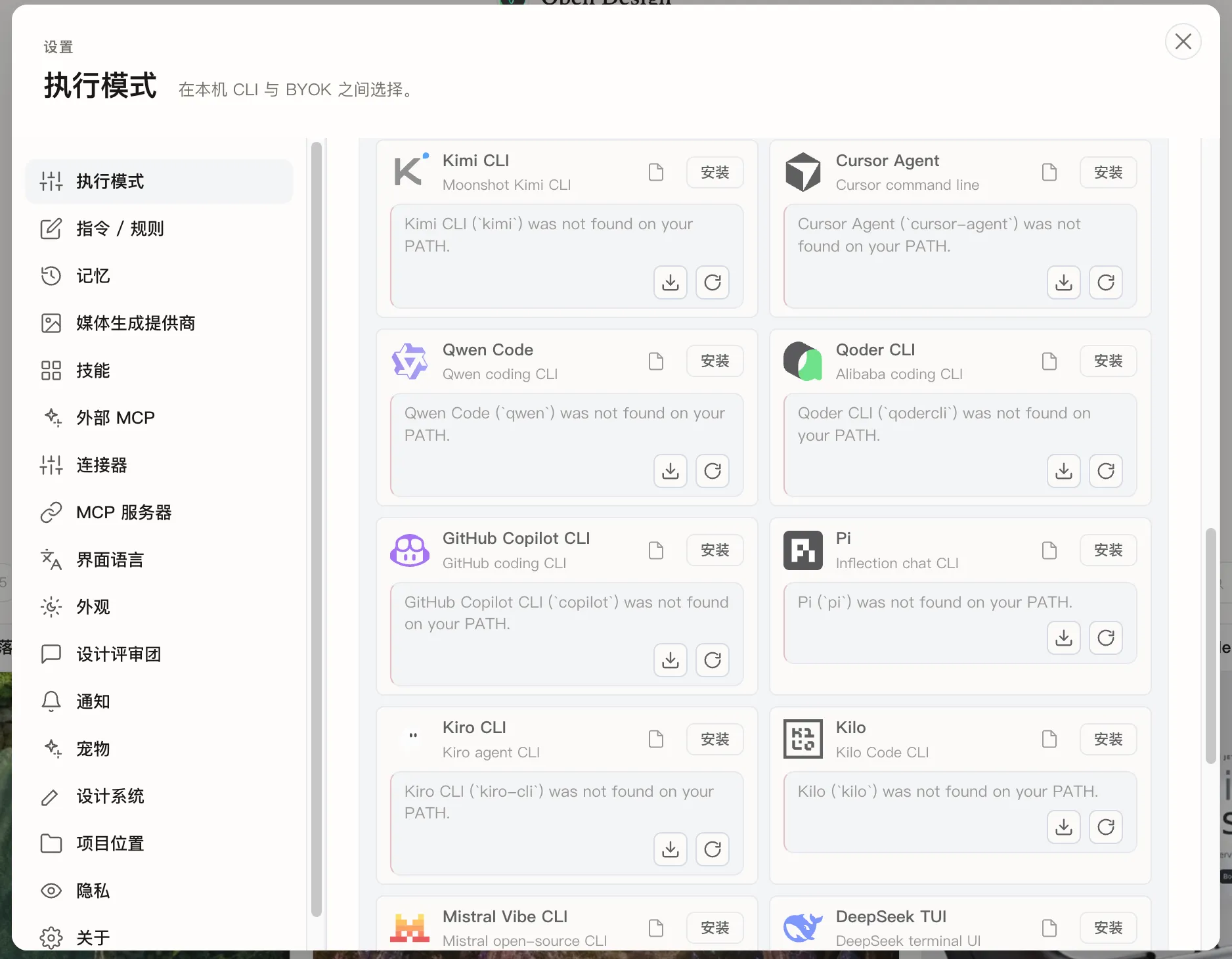Click download icon in Qoder CLI card
Image resolution: width=1232 pixels, height=959 pixels.
coord(1063,471)
